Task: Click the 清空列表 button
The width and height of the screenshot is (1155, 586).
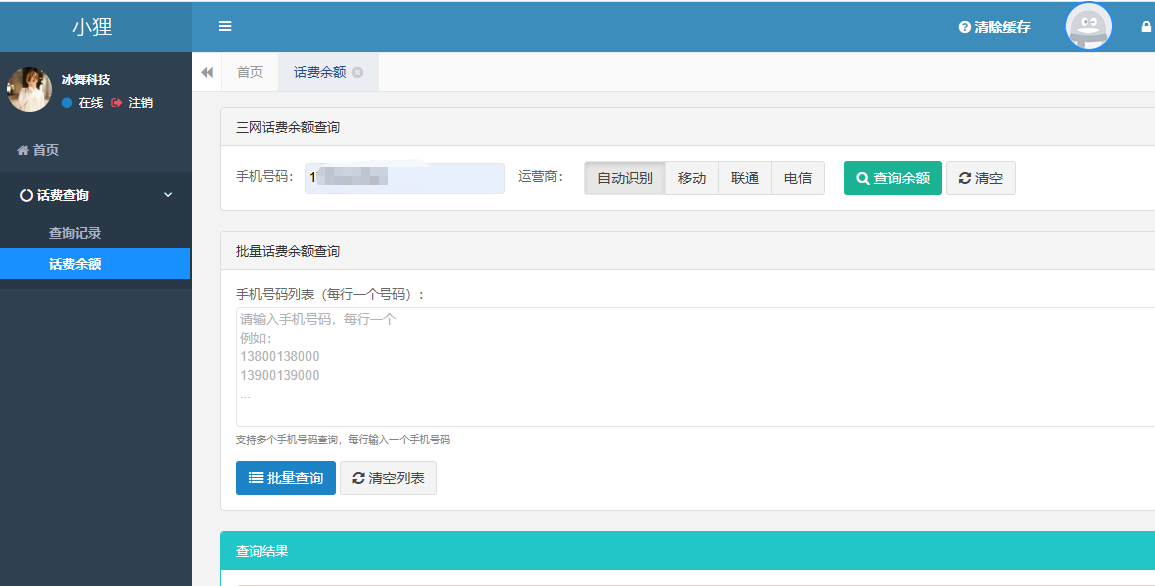Action: [x=388, y=478]
